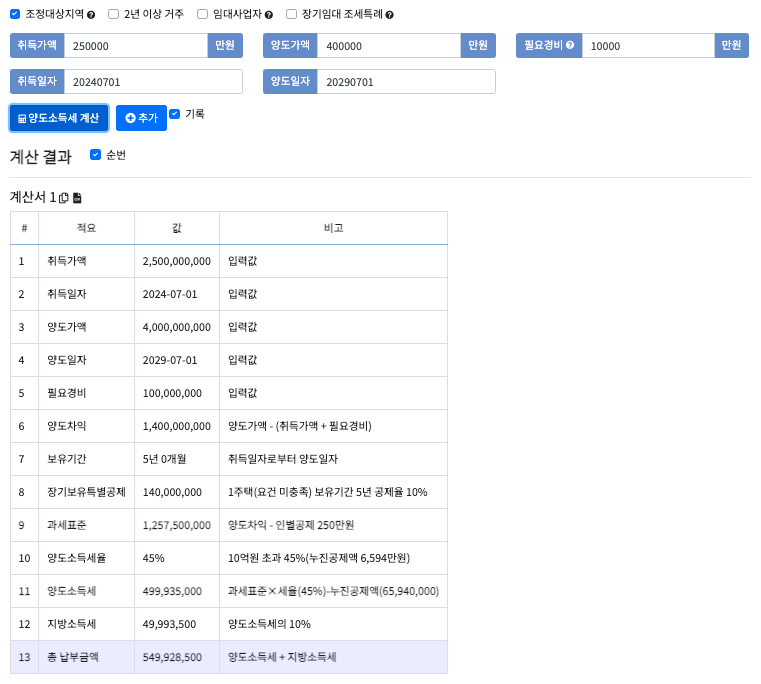Click the 만원 unit next to 취득가액
Screen dimensions: 761x684
[225, 46]
